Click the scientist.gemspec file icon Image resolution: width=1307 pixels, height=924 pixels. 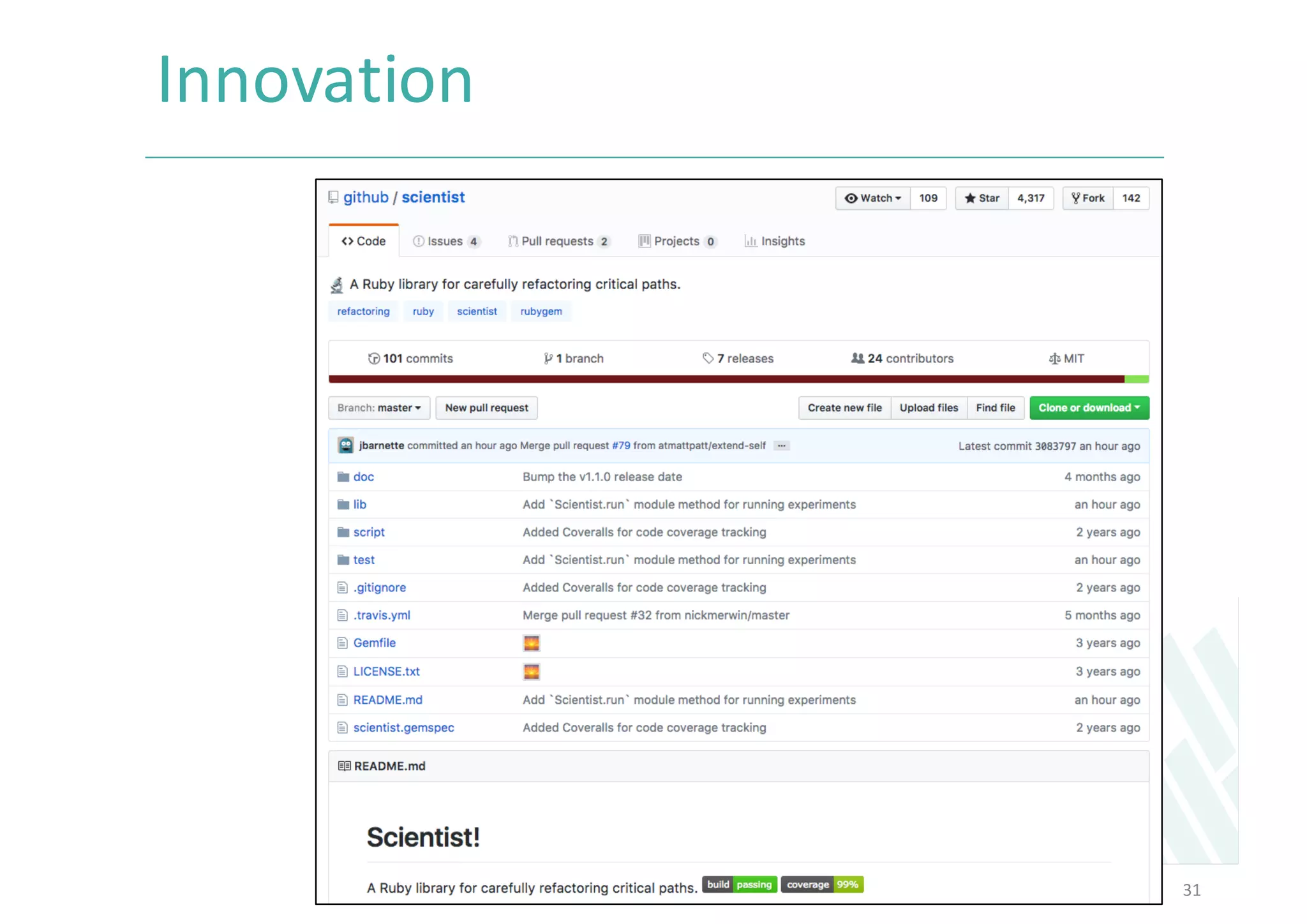pyautogui.click(x=343, y=727)
